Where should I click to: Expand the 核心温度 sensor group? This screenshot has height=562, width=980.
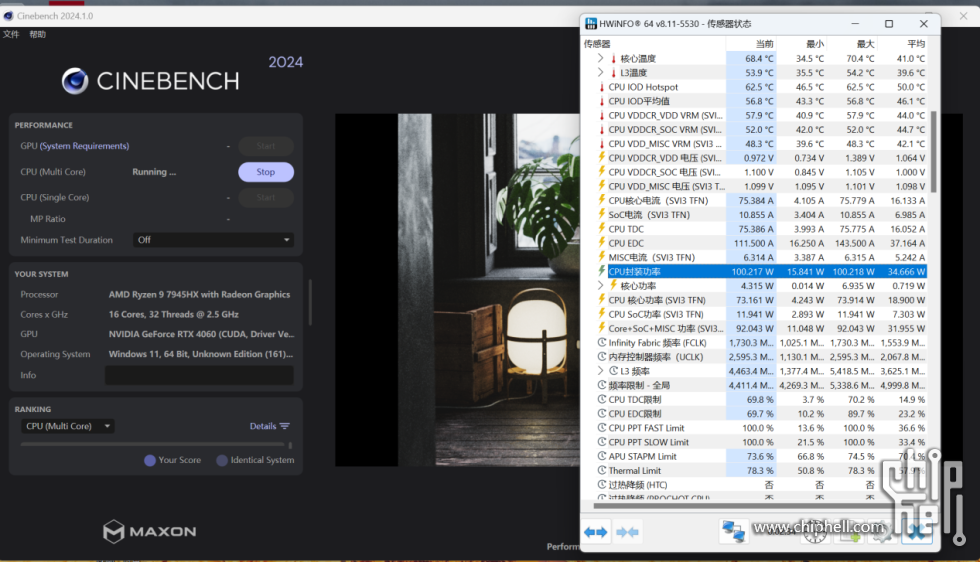click(601, 58)
